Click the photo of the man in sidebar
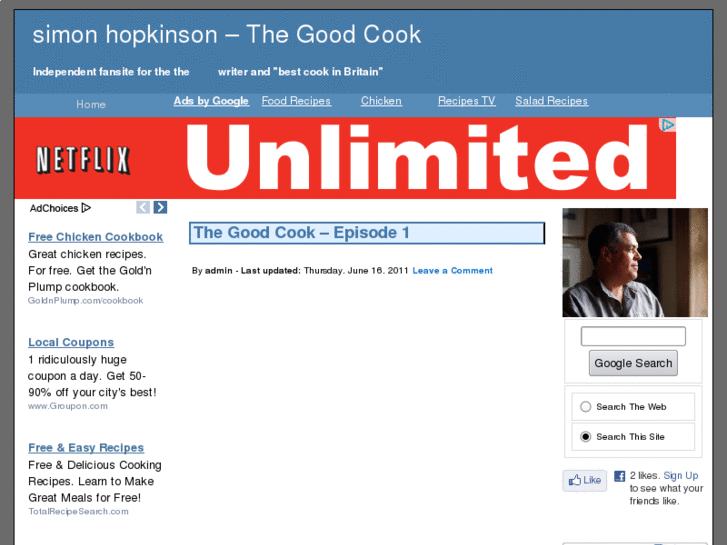727x545 pixels. [635, 263]
